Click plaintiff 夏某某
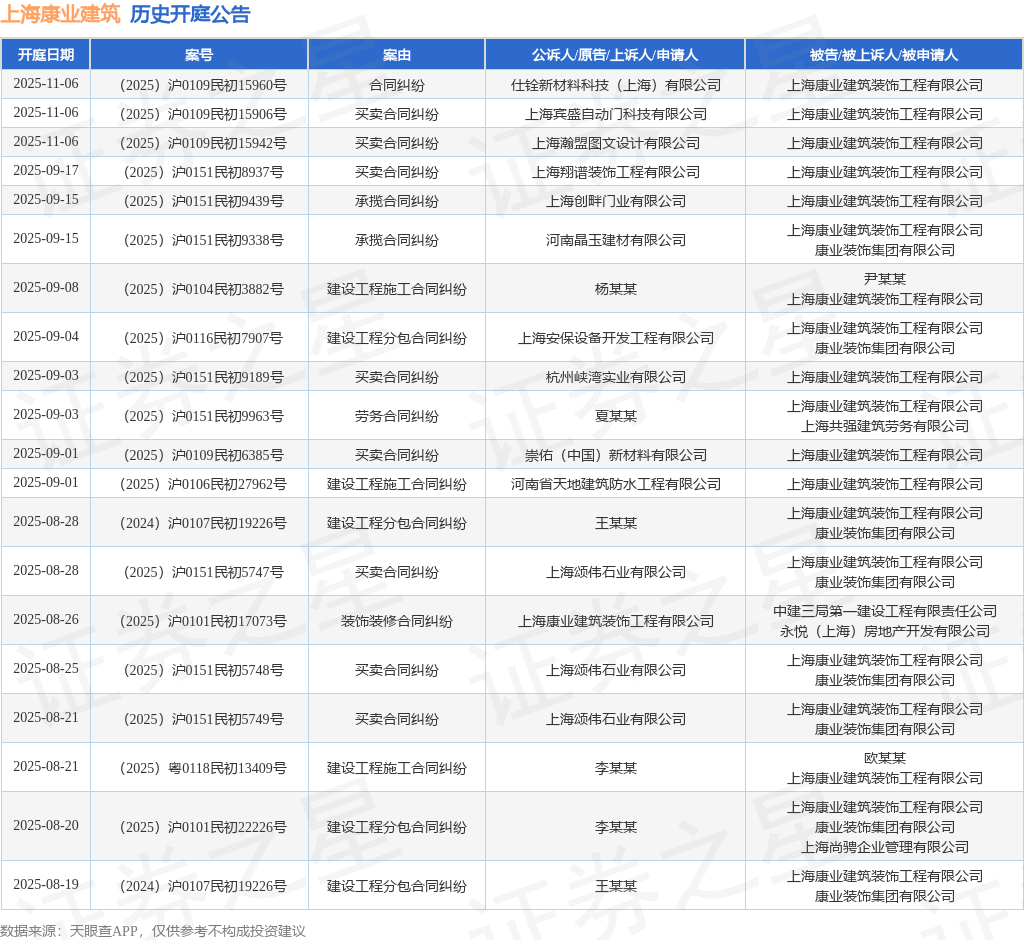 615,416
